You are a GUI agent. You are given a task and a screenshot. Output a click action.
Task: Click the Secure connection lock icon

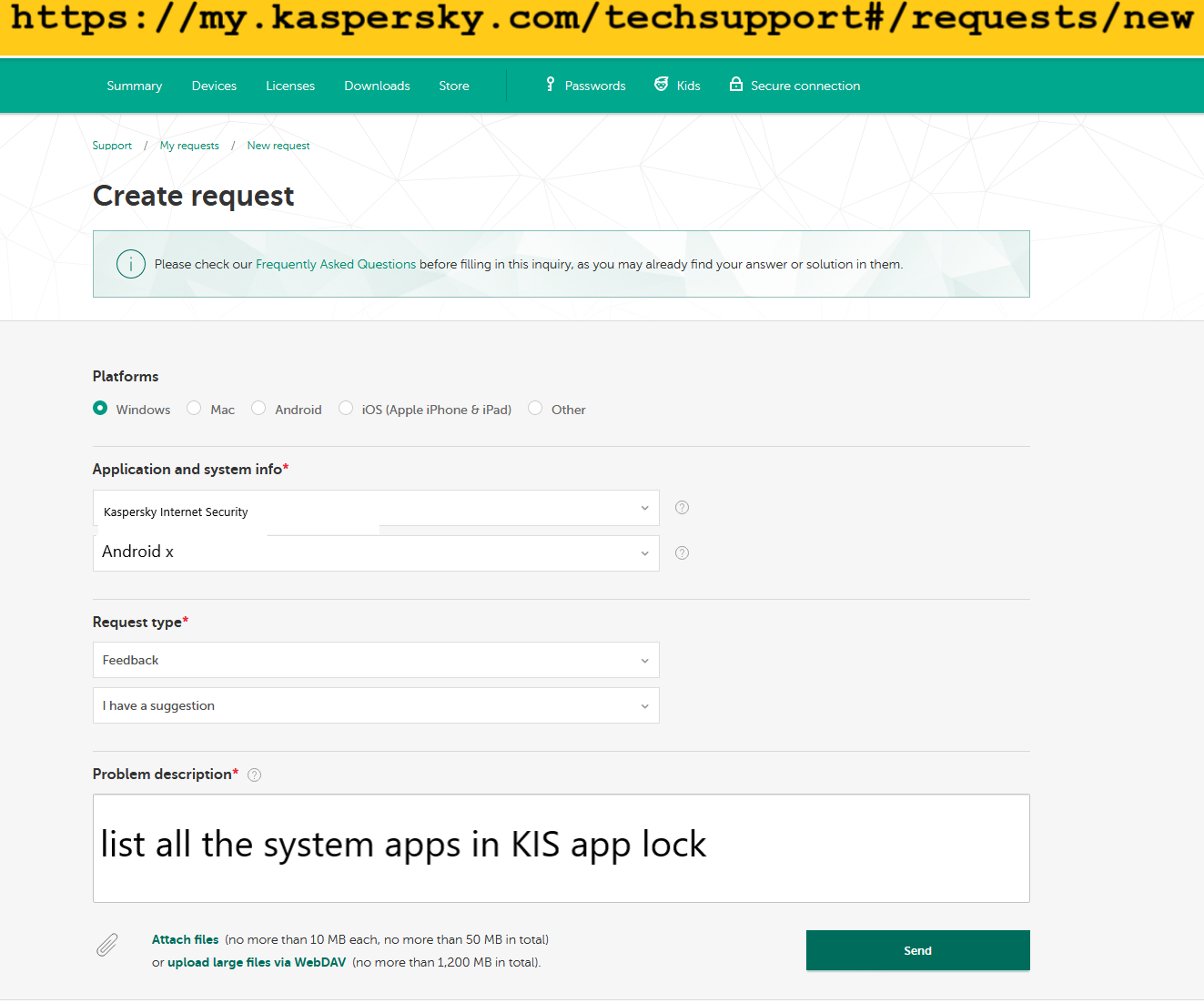(x=736, y=85)
